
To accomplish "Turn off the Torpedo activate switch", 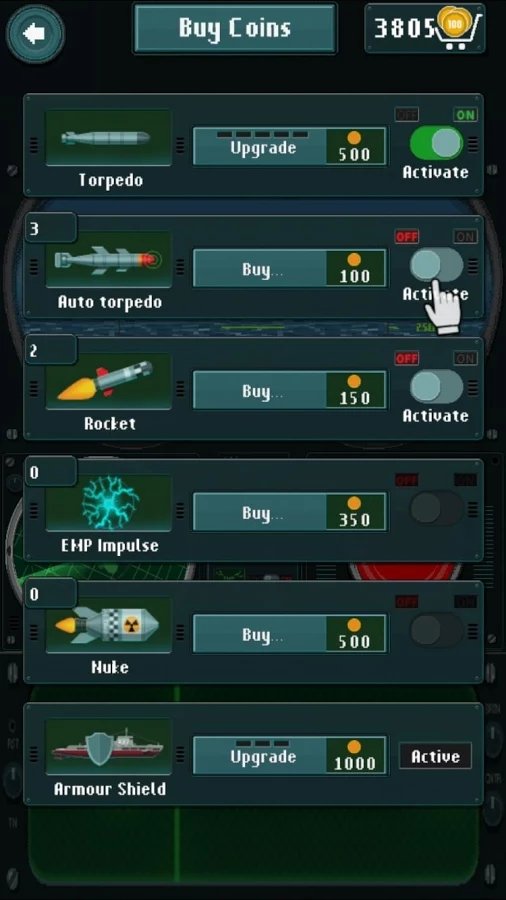I will pos(436,143).
